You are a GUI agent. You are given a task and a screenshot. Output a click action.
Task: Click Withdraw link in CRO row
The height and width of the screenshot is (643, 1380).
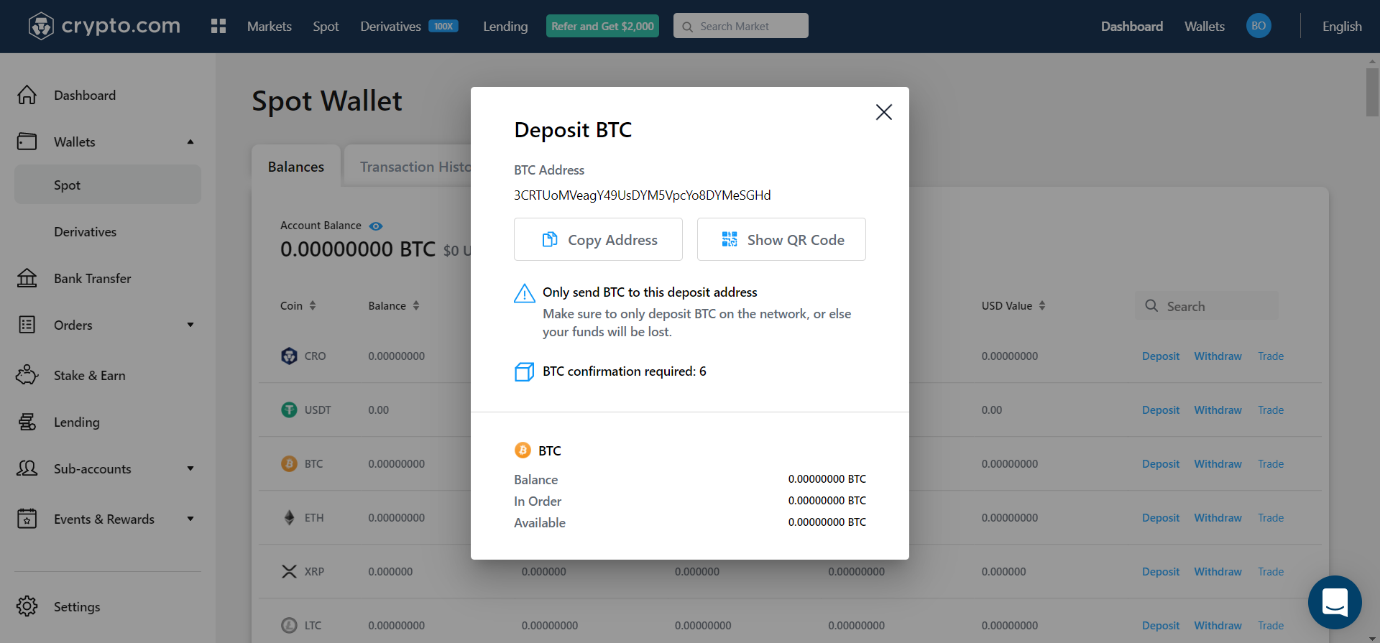(1218, 356)
